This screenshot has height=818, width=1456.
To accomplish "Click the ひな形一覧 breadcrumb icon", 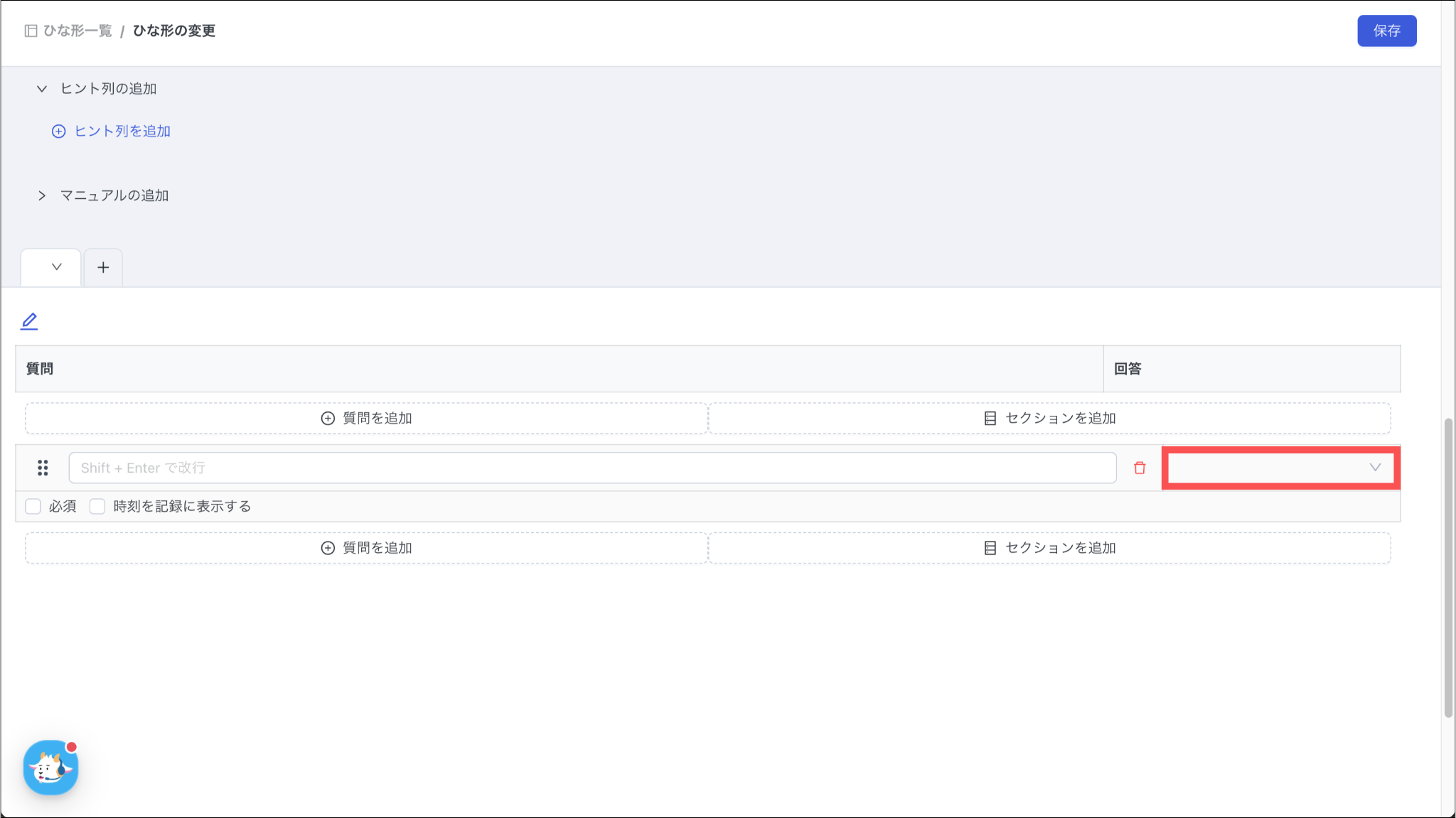I will 31,31.
